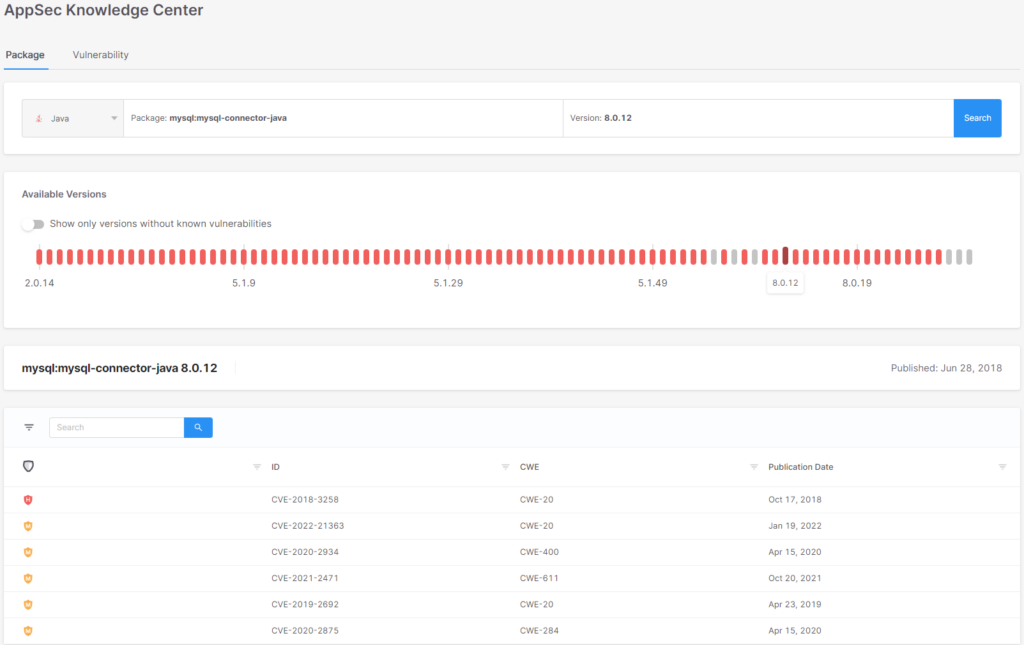Viewport: 1024px width, 645px height.
Task: Click the severity shield column header icon
Action: [28, 466]
